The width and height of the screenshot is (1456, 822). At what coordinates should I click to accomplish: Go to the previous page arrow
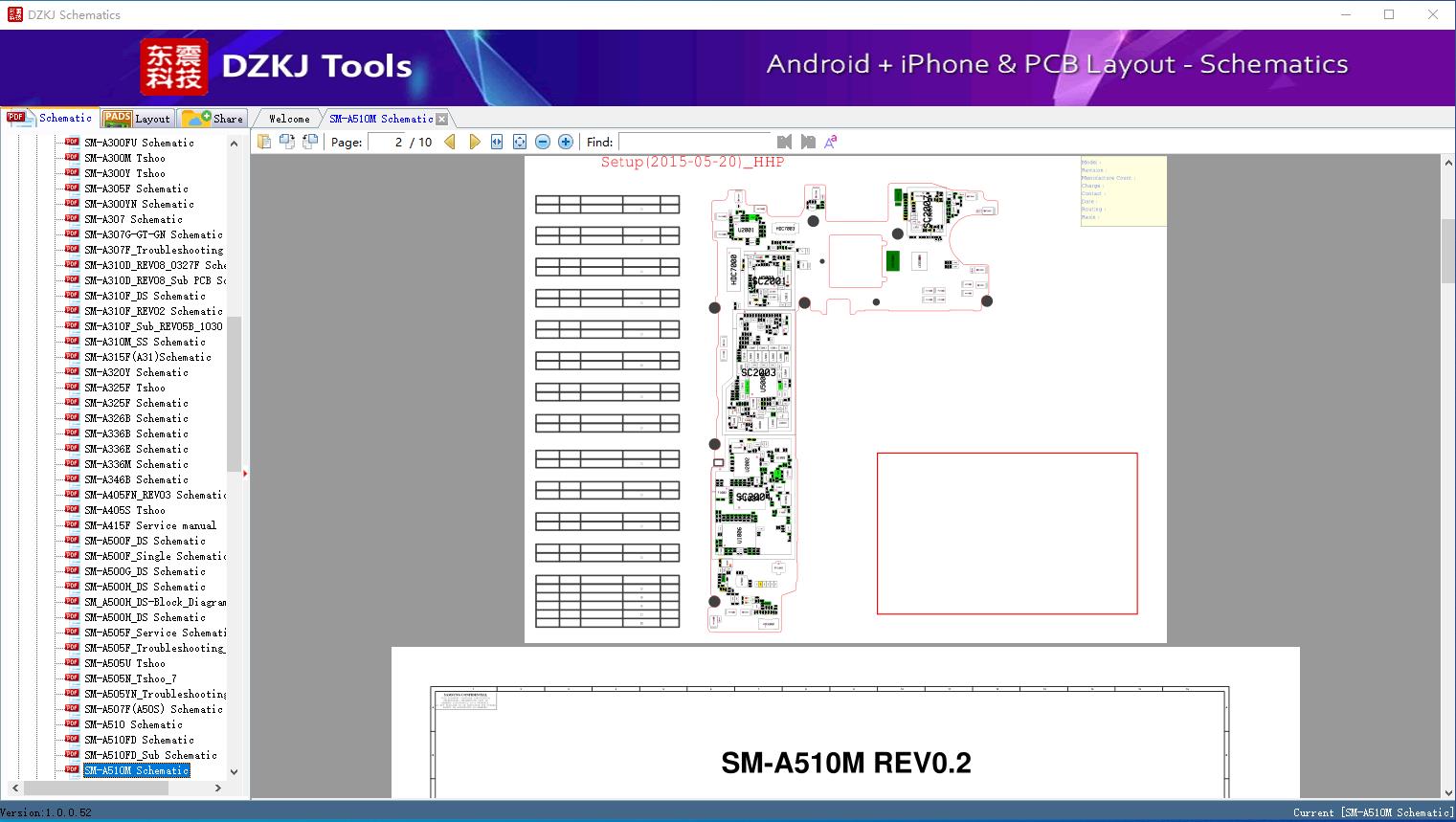[450, 142]
